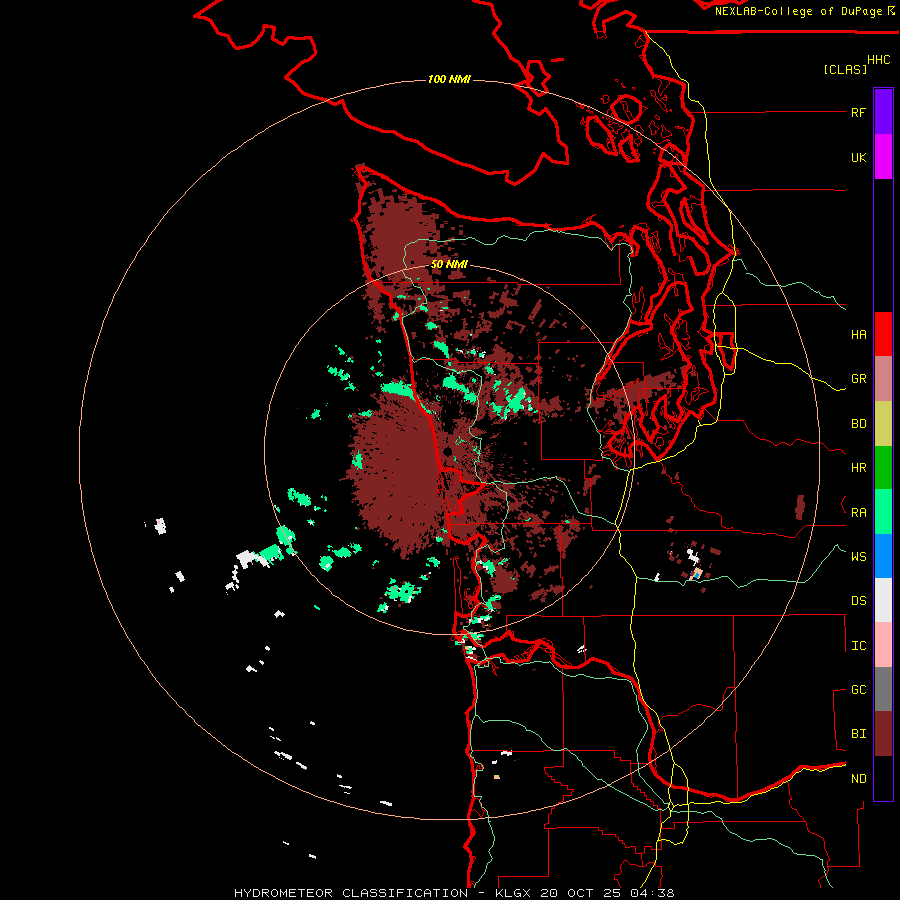Click the GR legend label
900x900 pixels.
click(858, 379)
